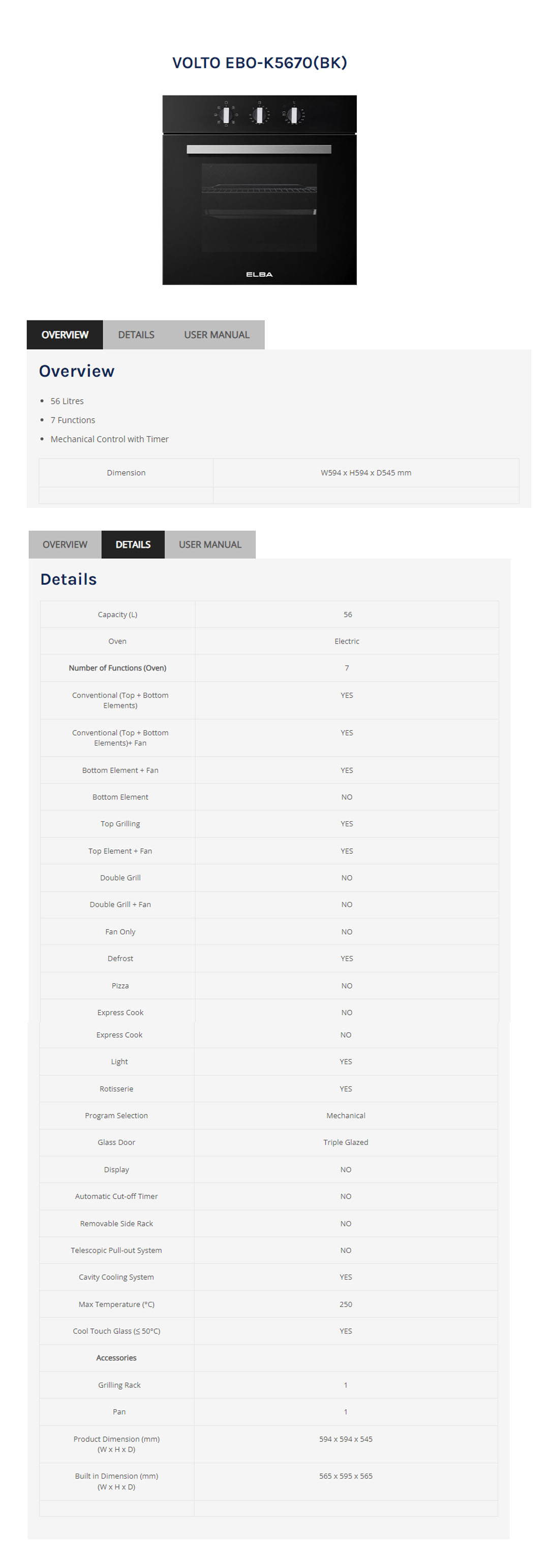Select the OVERVIEW tab above the Details heading
This screenshot has height=1568, width=549.
[65, 545]
